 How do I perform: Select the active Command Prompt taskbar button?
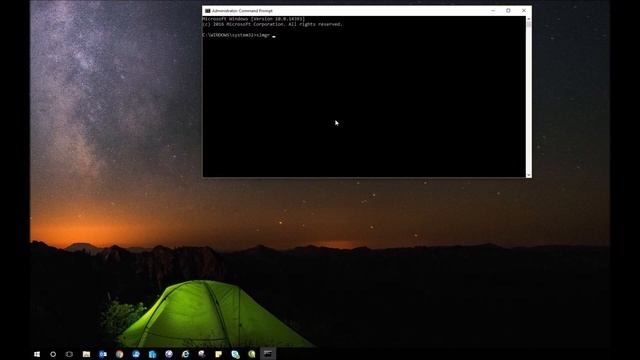(x=268, y=354)
